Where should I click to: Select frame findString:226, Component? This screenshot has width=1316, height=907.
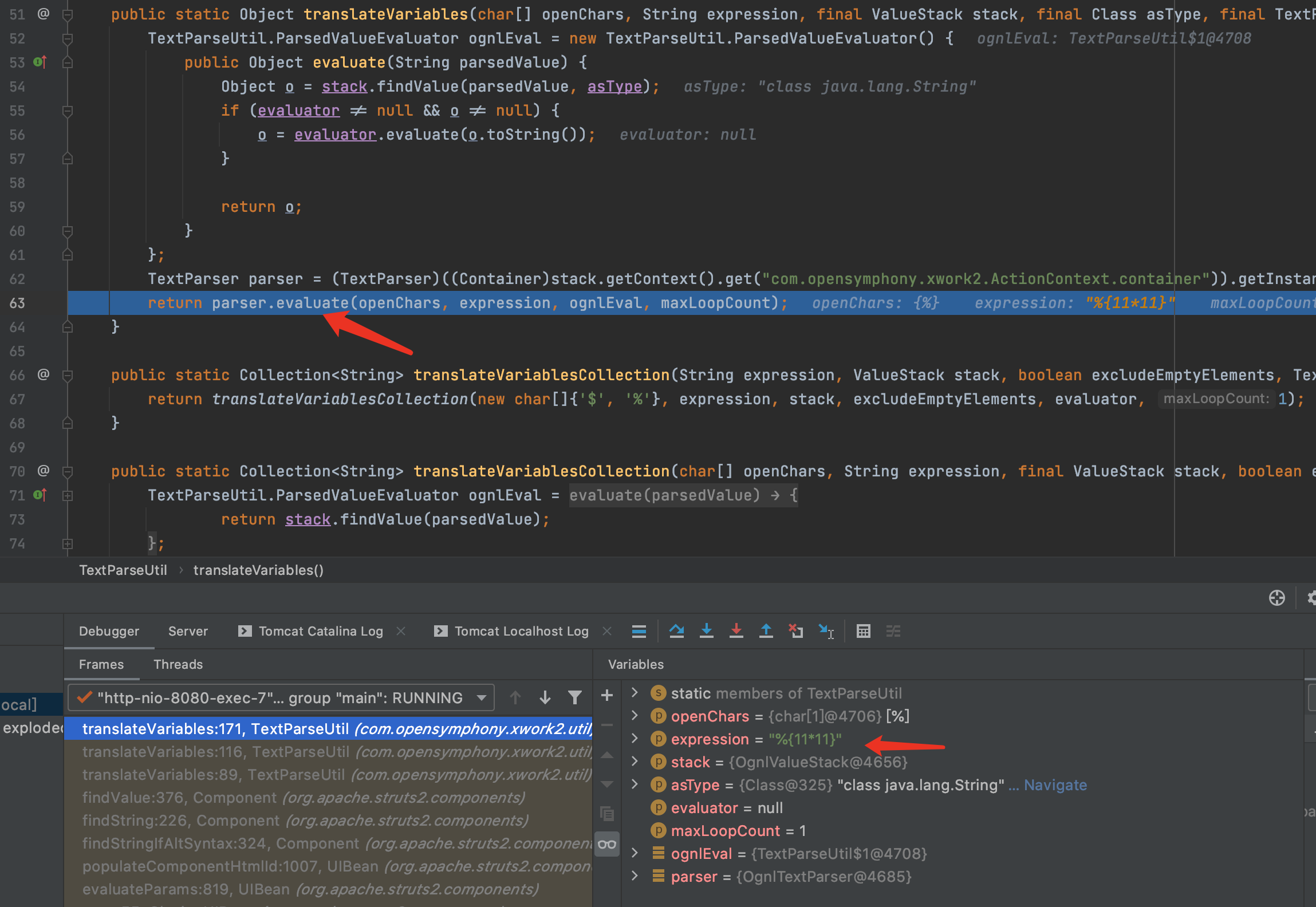328,820
